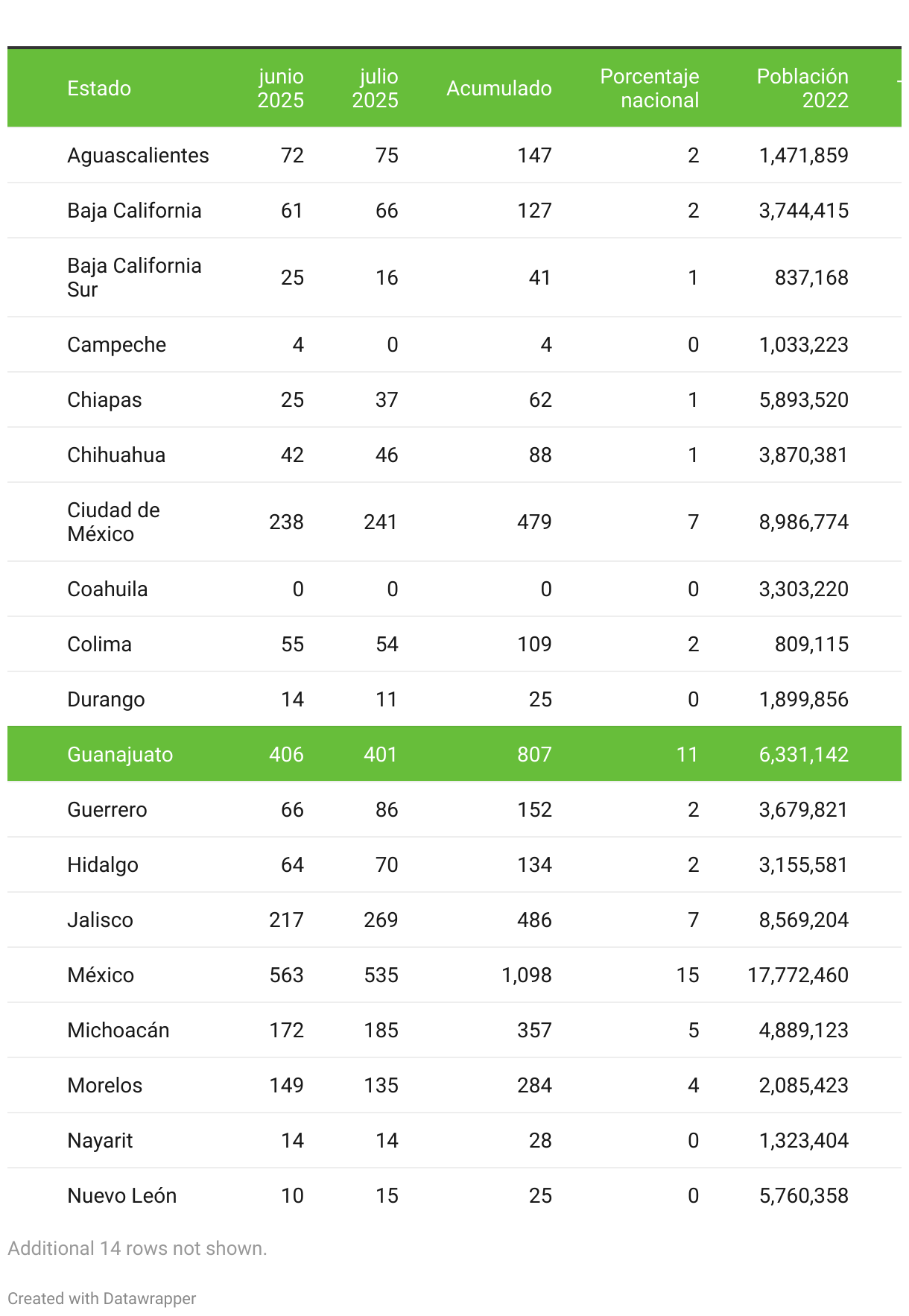Image resolution: width=909 pixels, height=1316 pixels.
Task: Select the Ciudad de México row label
Action: (x=113, y=522)
